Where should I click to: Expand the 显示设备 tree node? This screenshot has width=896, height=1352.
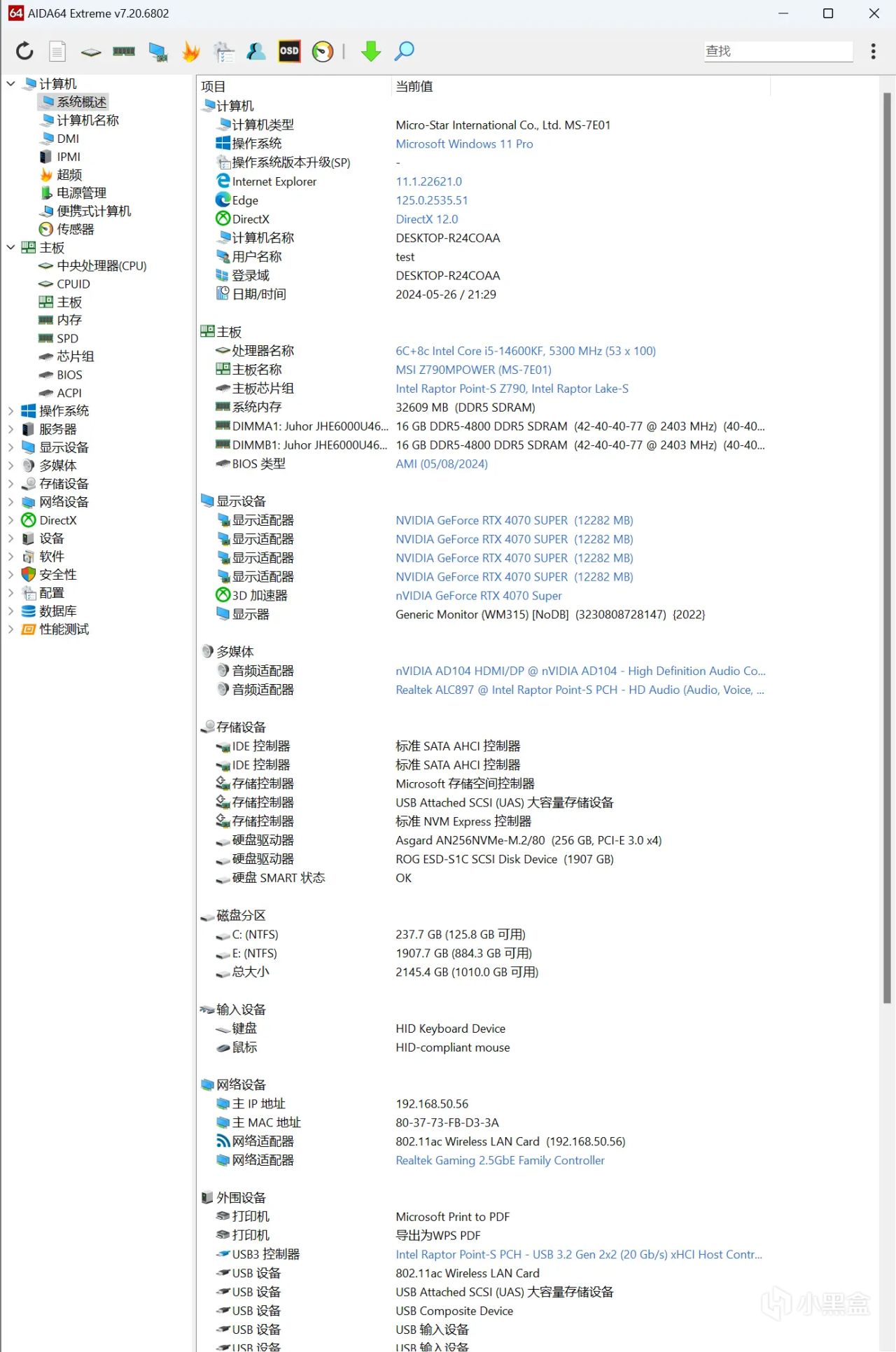point(10,447)
